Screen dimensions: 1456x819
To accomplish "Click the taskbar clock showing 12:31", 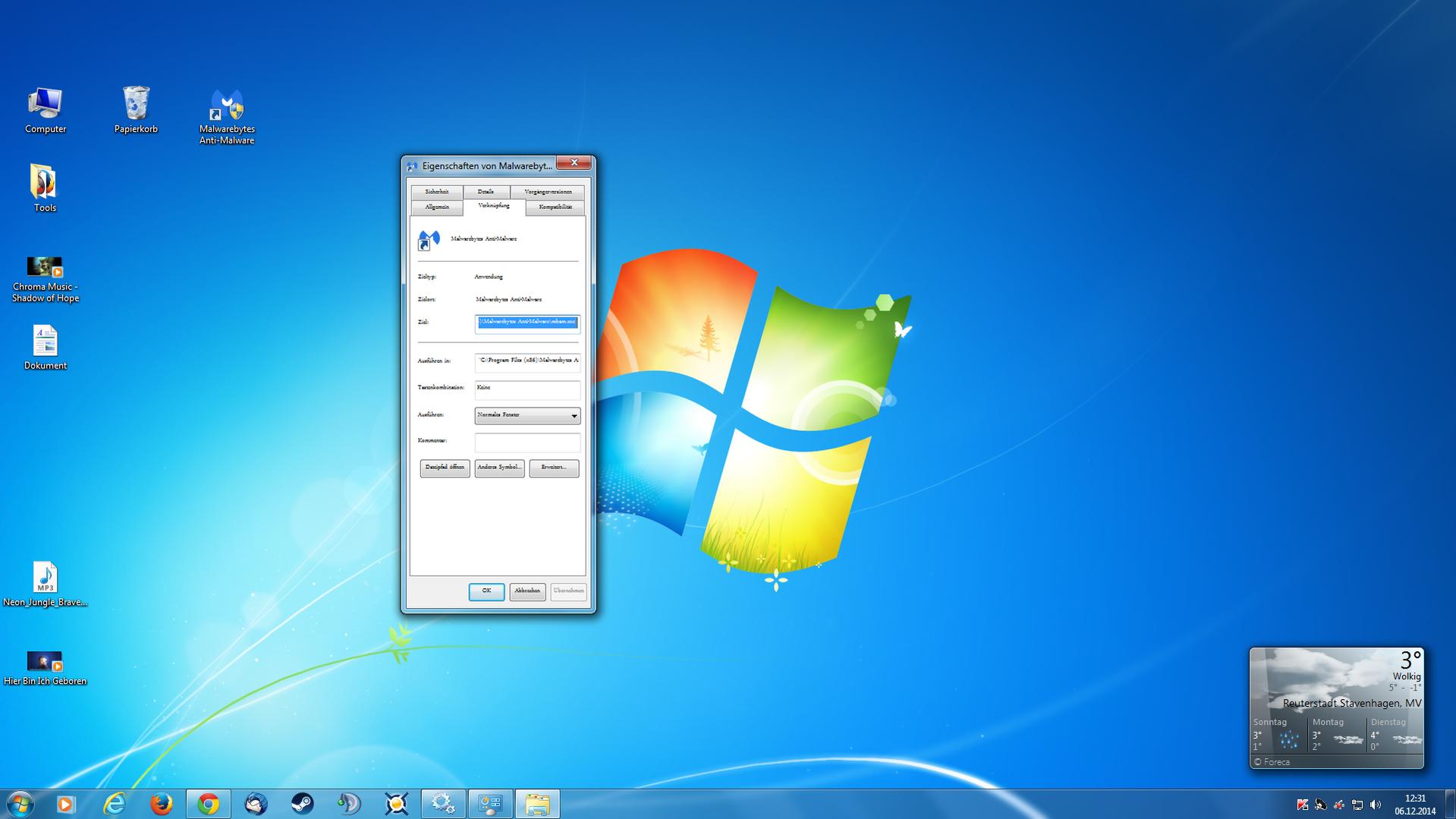I will coord(1415,805).
